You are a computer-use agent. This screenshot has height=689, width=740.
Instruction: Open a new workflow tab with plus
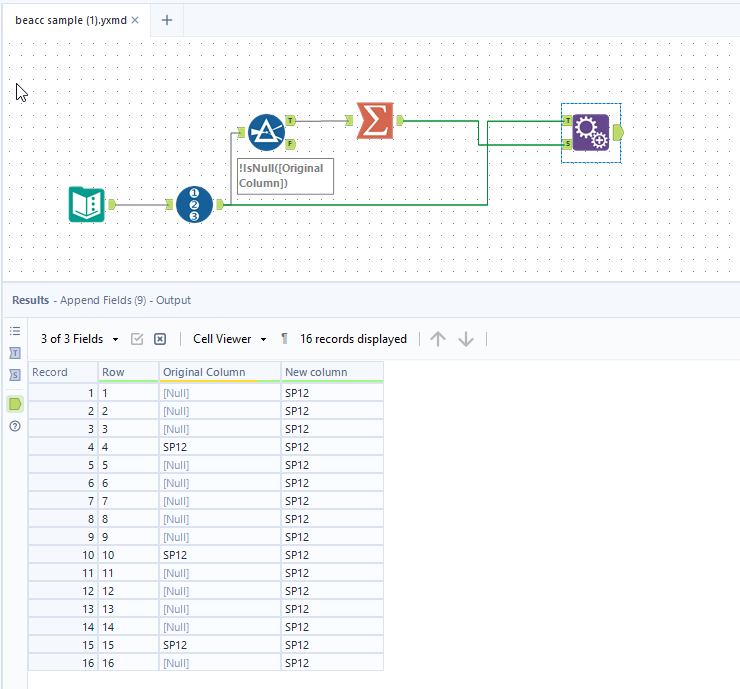tap(167, 20)
